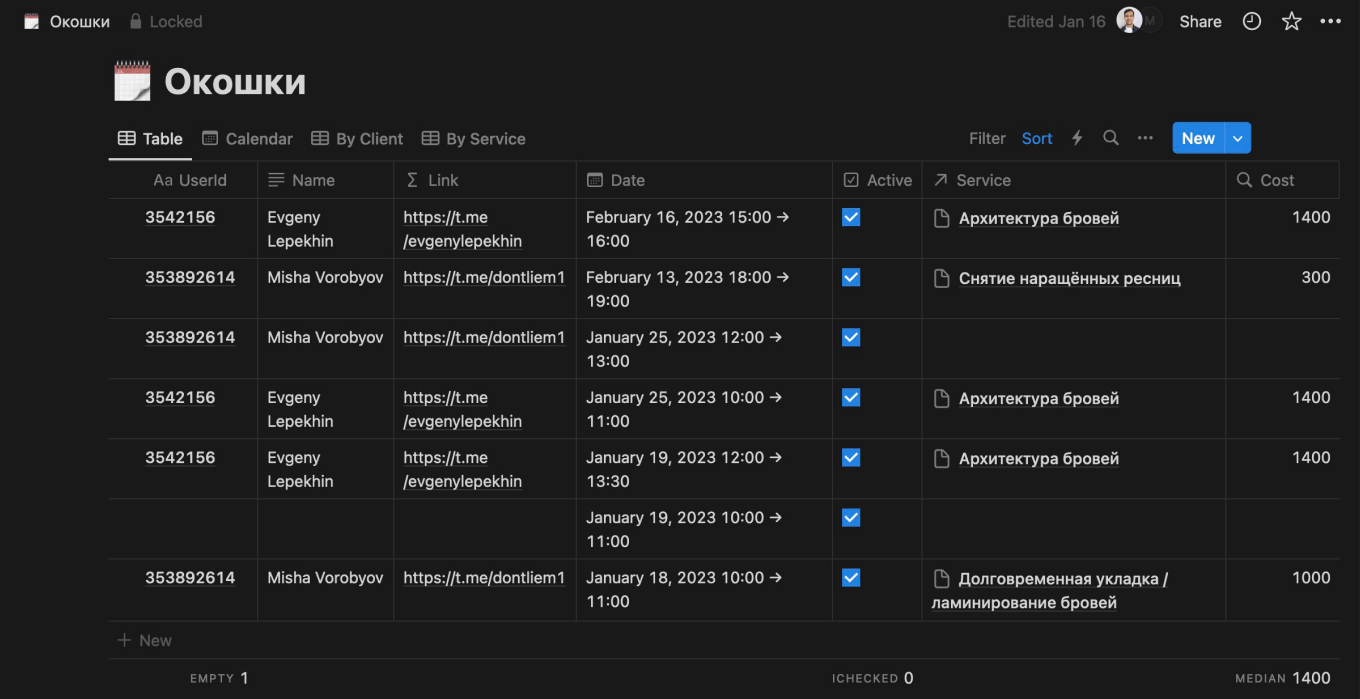Switch to the By Client view tab
The width and height of the screenshot is (1360, 699).
click(x=357, y=139)
